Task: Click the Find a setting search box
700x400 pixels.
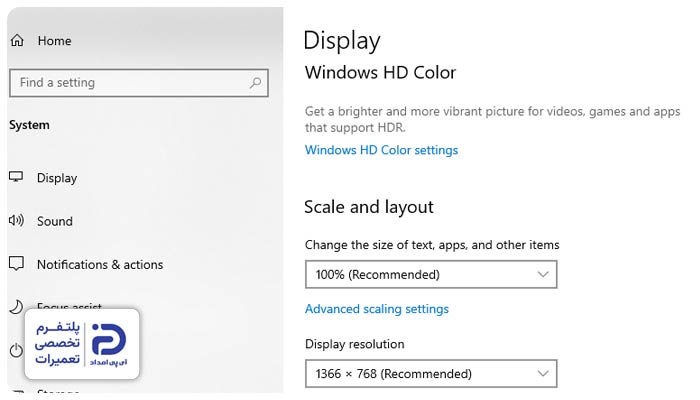Action: (138, 83)
